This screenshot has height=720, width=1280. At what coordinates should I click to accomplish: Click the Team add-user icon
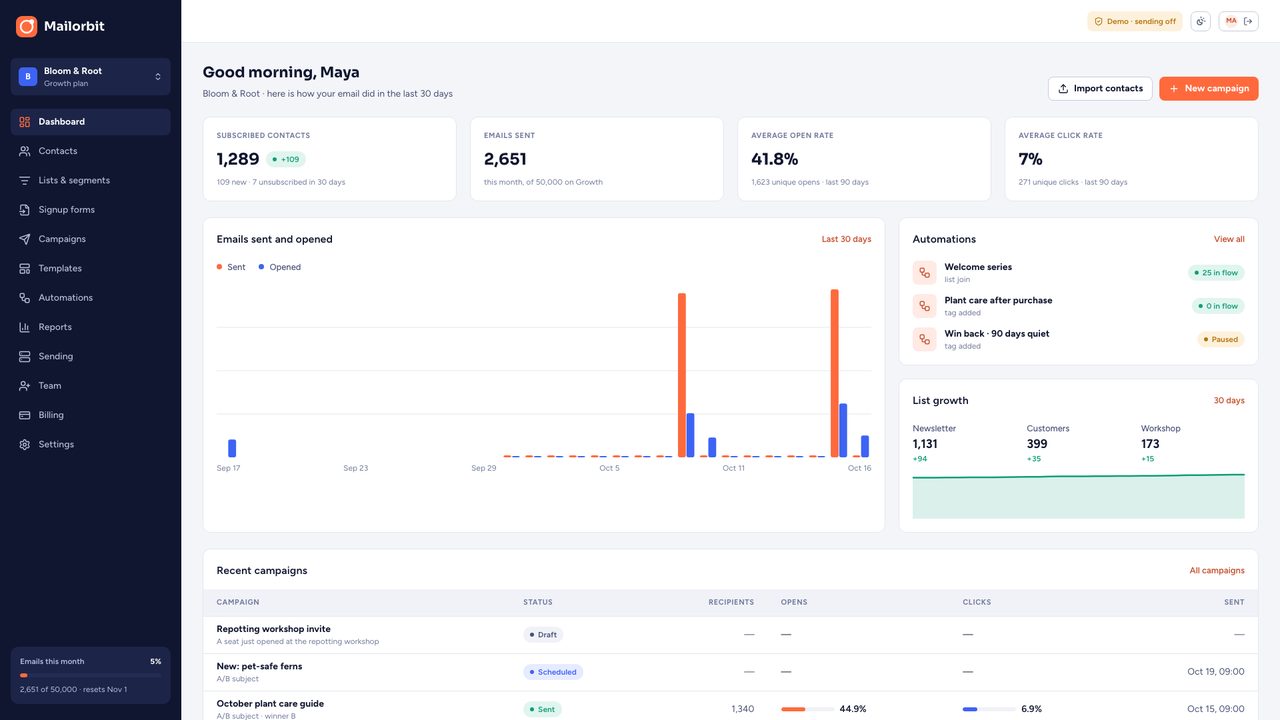click(25, 386)
